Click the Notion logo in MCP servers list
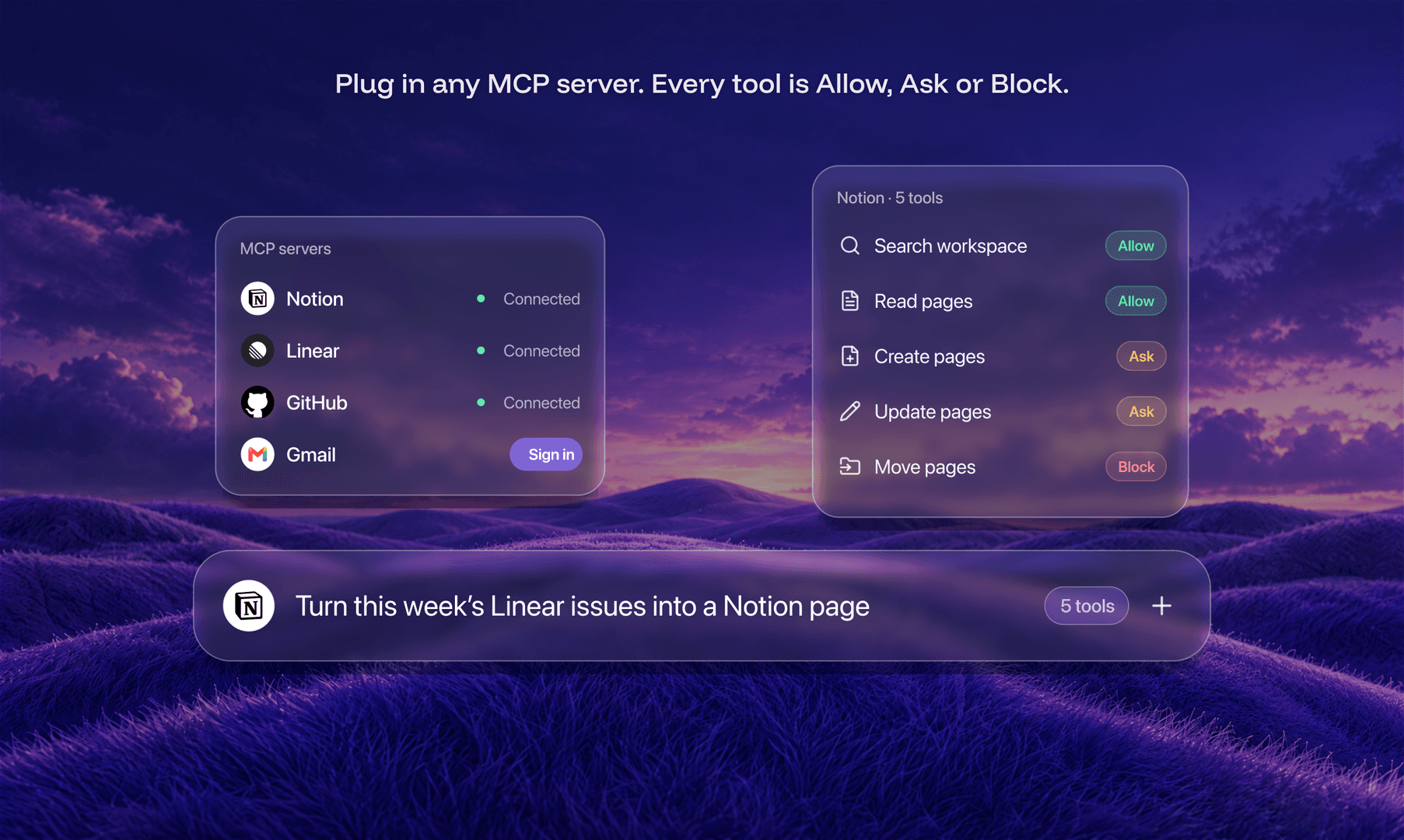1404x840 pixels. point(257,299)
